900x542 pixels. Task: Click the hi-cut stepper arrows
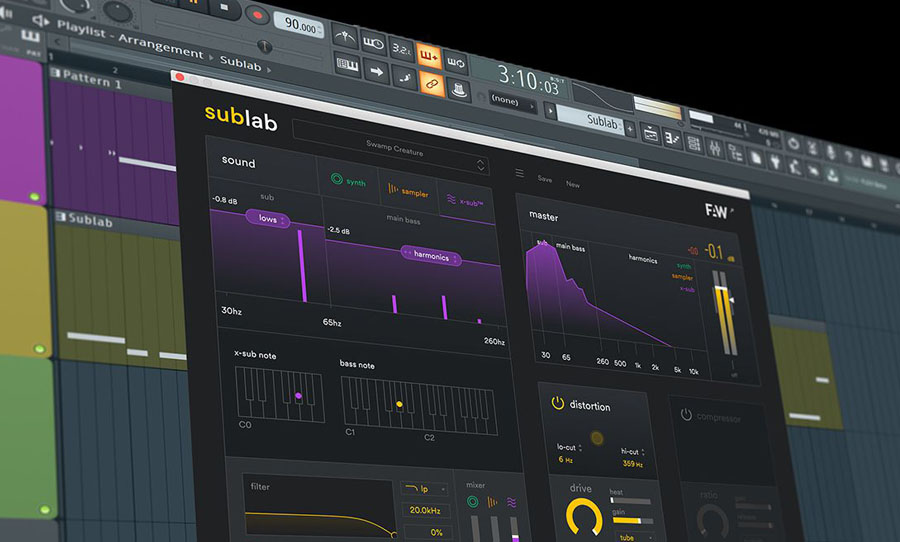(643, 452)
